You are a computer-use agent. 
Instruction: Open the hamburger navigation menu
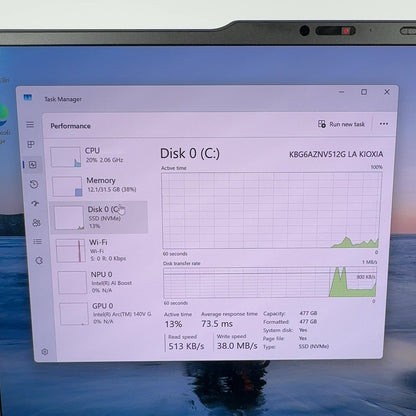(30, 125)
